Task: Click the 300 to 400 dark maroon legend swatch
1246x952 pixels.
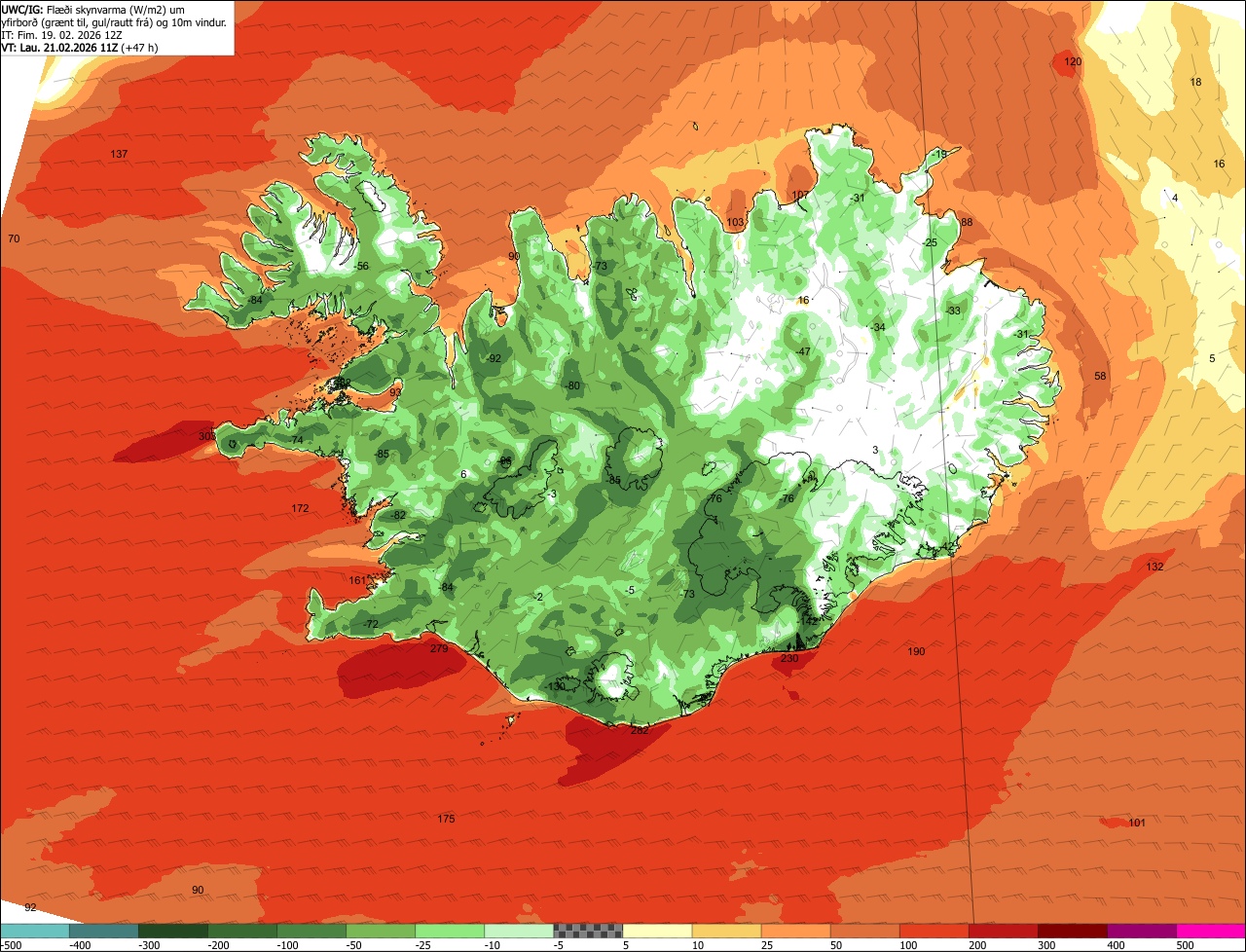Action: click(x=1073, y=931)
